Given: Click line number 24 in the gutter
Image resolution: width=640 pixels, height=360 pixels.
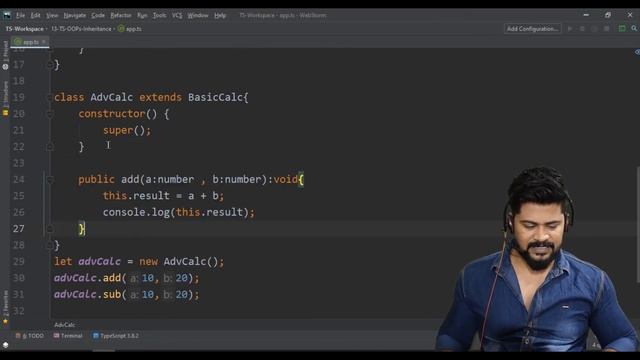Looking at the screenshot, I should click(19, 180).
